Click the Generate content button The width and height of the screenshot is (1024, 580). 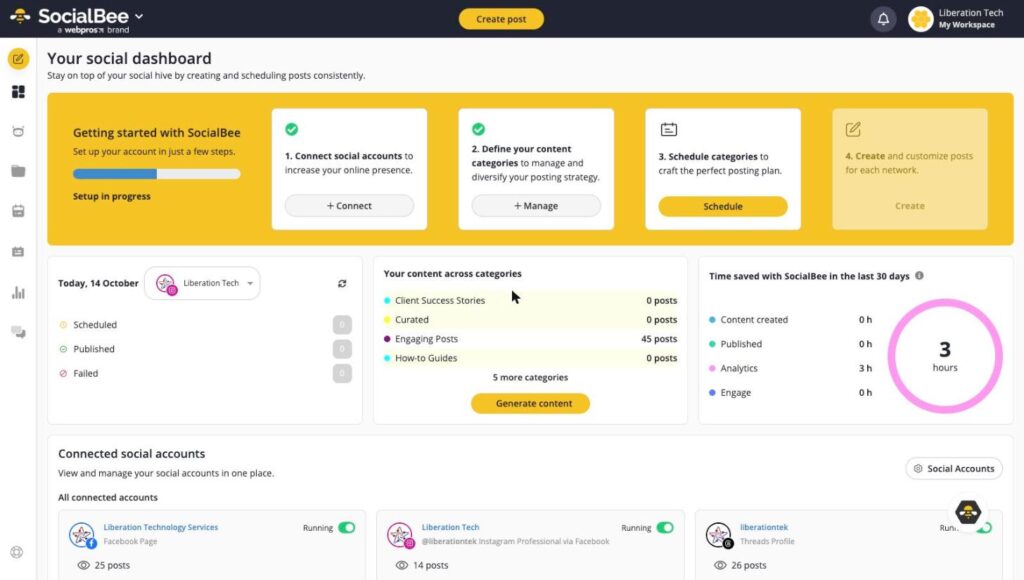click(530, 404)
